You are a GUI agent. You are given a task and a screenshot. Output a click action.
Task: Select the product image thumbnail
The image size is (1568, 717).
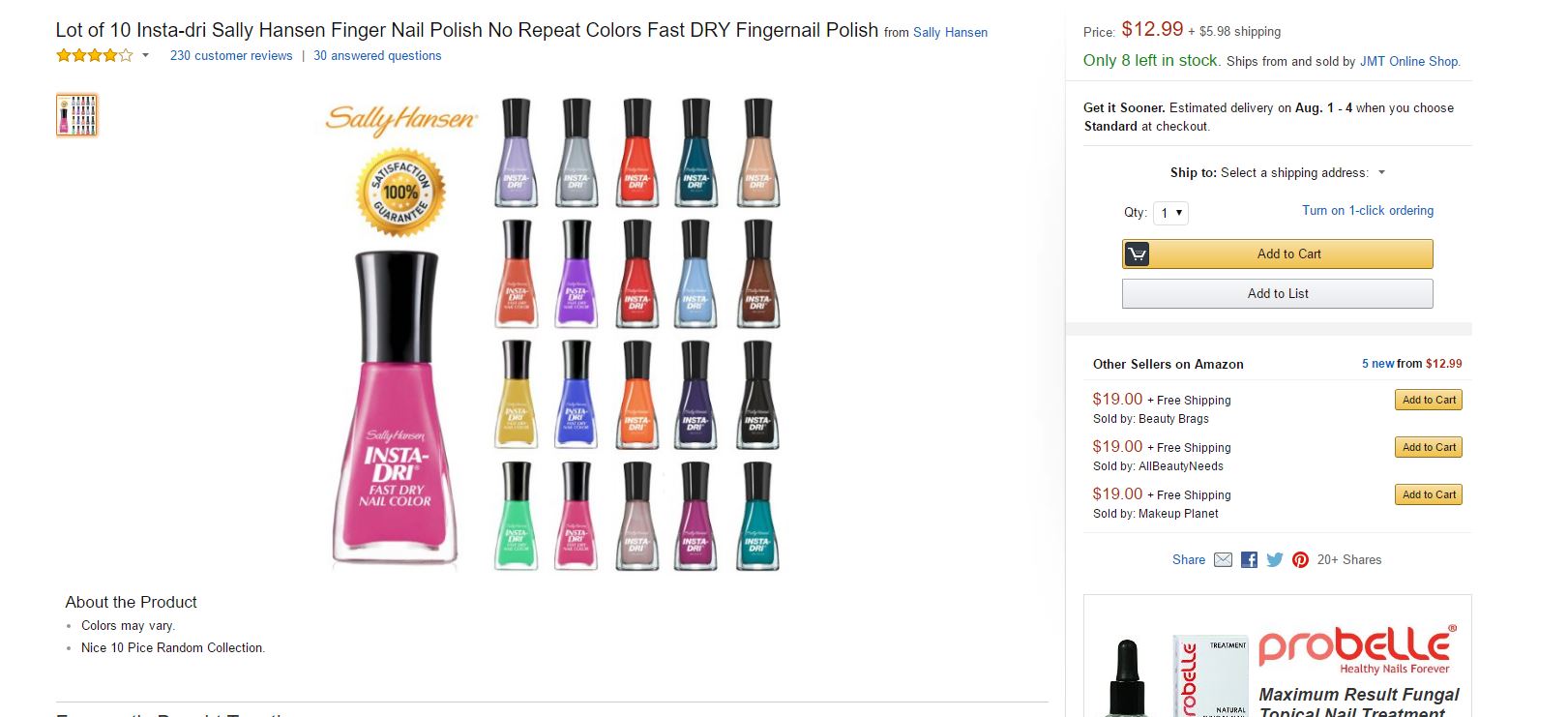coord(77,115)
